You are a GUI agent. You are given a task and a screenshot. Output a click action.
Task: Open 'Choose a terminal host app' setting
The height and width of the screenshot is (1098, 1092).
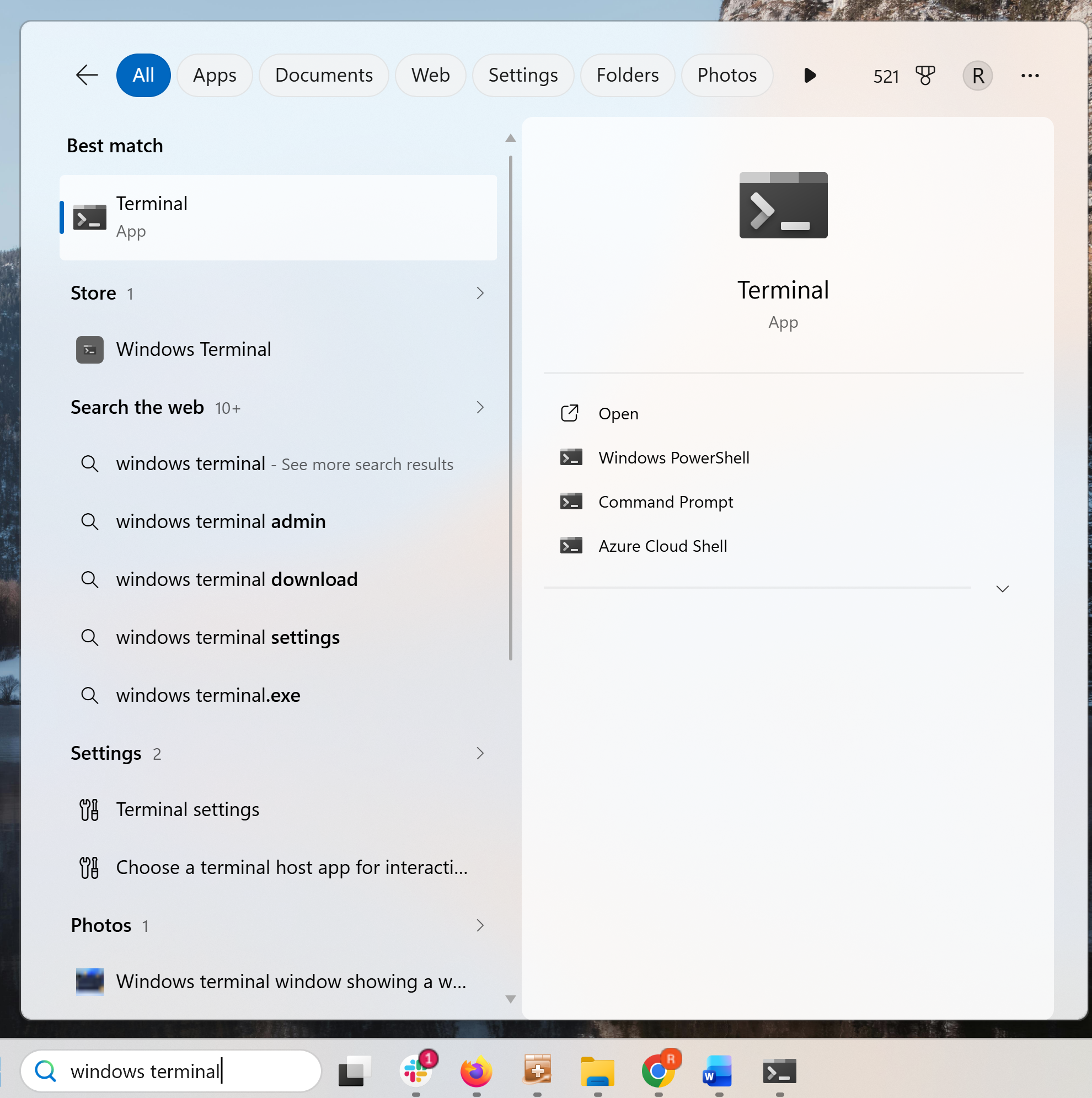click(x=278, y=867)
